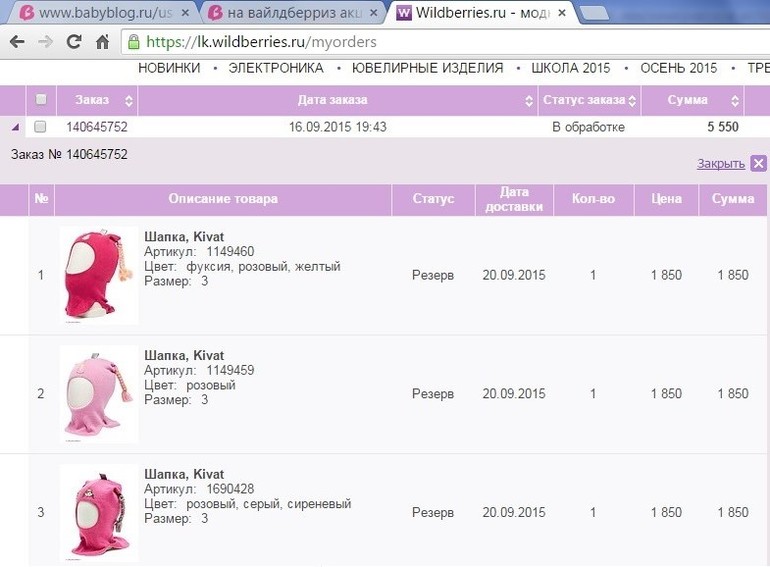Close order details with purple X icon

pyautogui.click(x=758, y=163)
